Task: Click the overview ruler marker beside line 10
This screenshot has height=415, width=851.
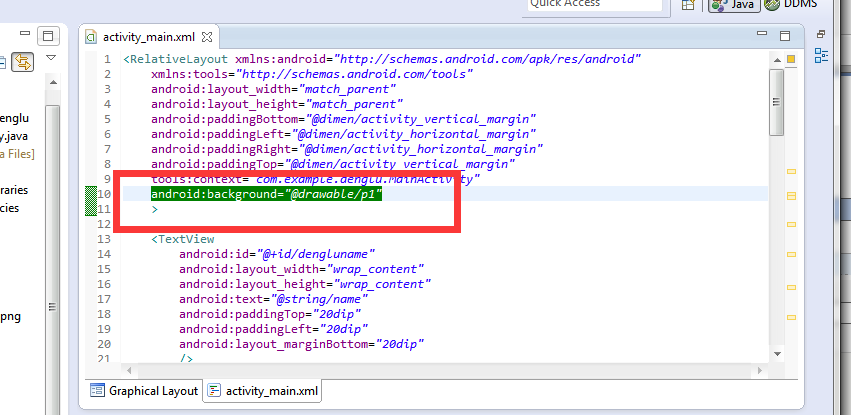Action: [x=791, y=196]
